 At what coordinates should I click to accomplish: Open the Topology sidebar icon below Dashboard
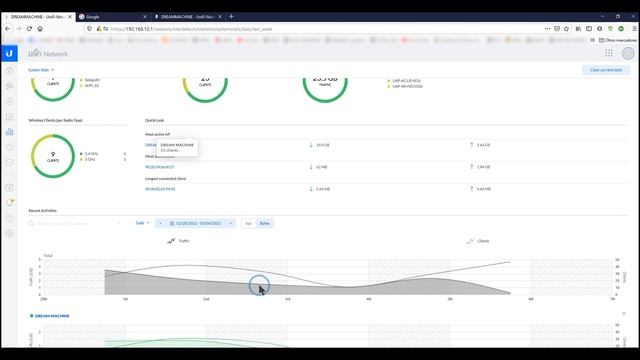[x=9, y=86]
